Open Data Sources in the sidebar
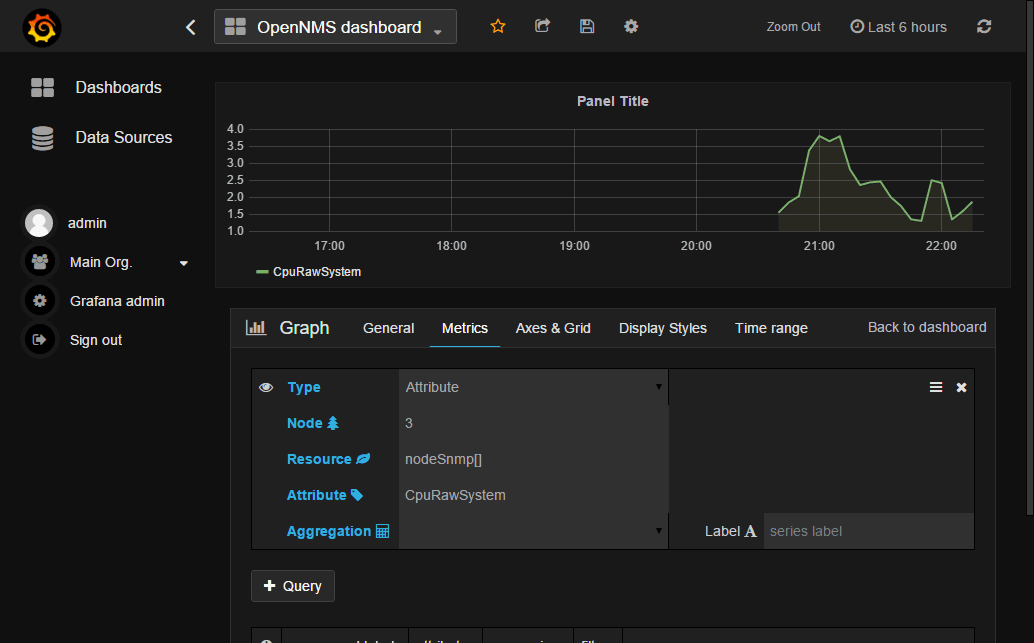Viewport: 1034px width, 643px height. click(123, 137)
